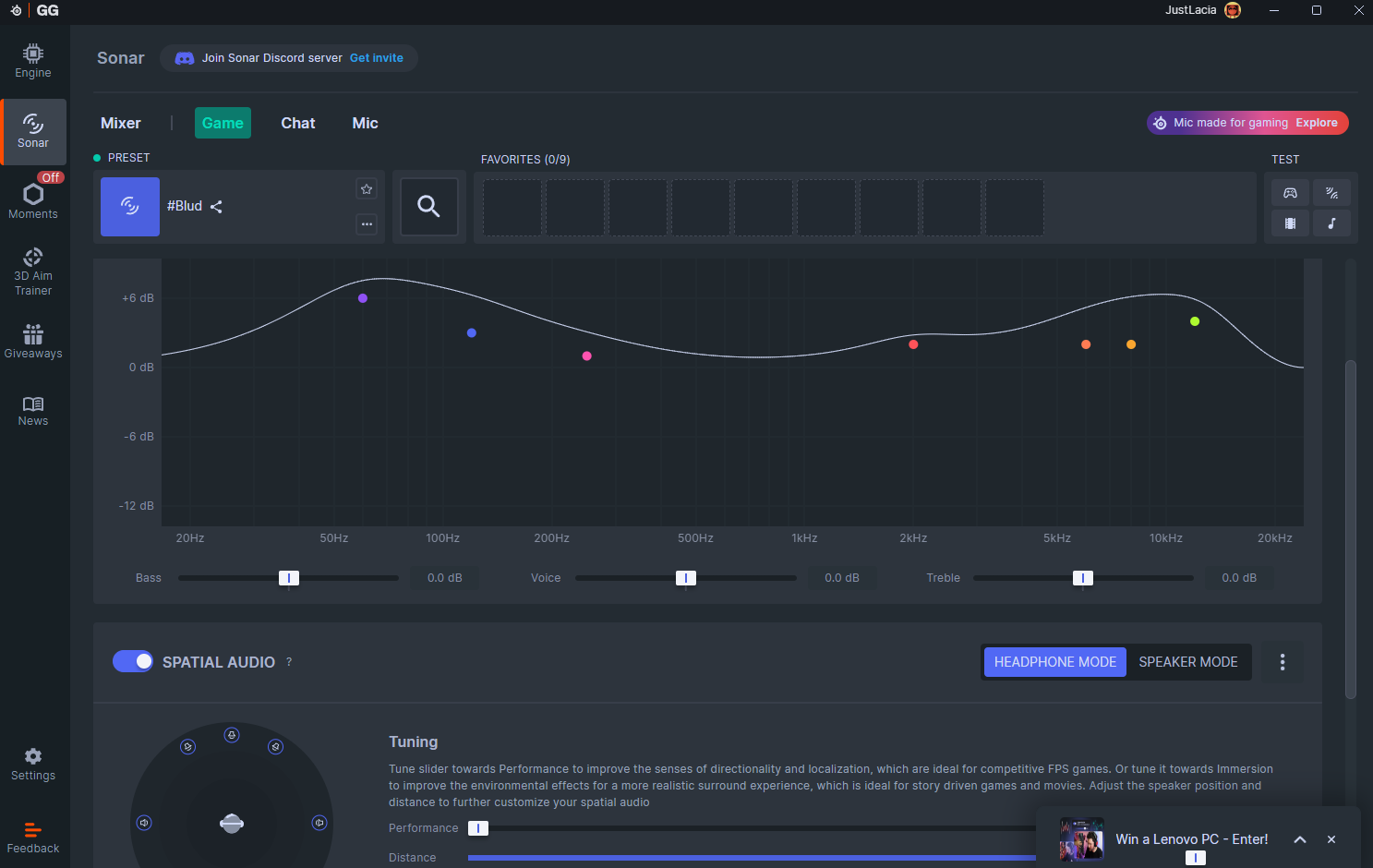Select the side right speaker on the spatial dial
The width and height of the screenshot is (1373, 868).
point(319,823)
